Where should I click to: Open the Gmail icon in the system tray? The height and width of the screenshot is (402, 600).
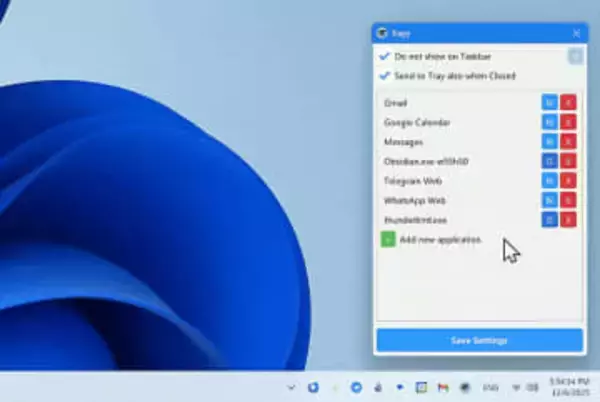443,387
